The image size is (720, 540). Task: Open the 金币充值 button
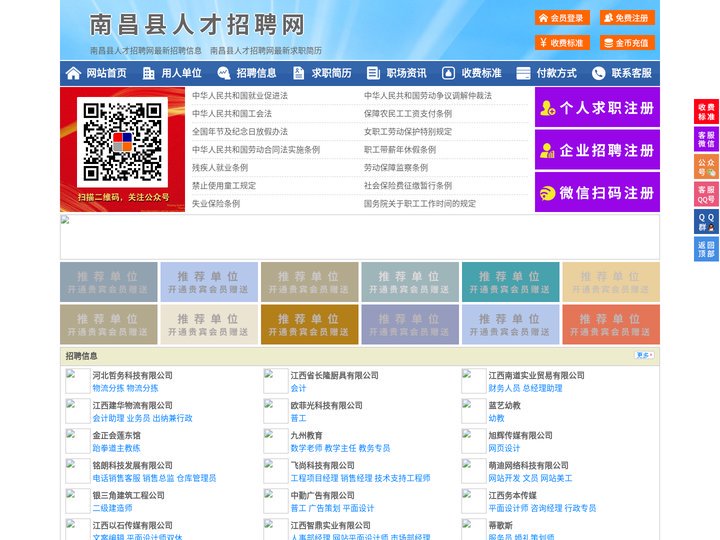pyautogui.click(x=627, y=43)
